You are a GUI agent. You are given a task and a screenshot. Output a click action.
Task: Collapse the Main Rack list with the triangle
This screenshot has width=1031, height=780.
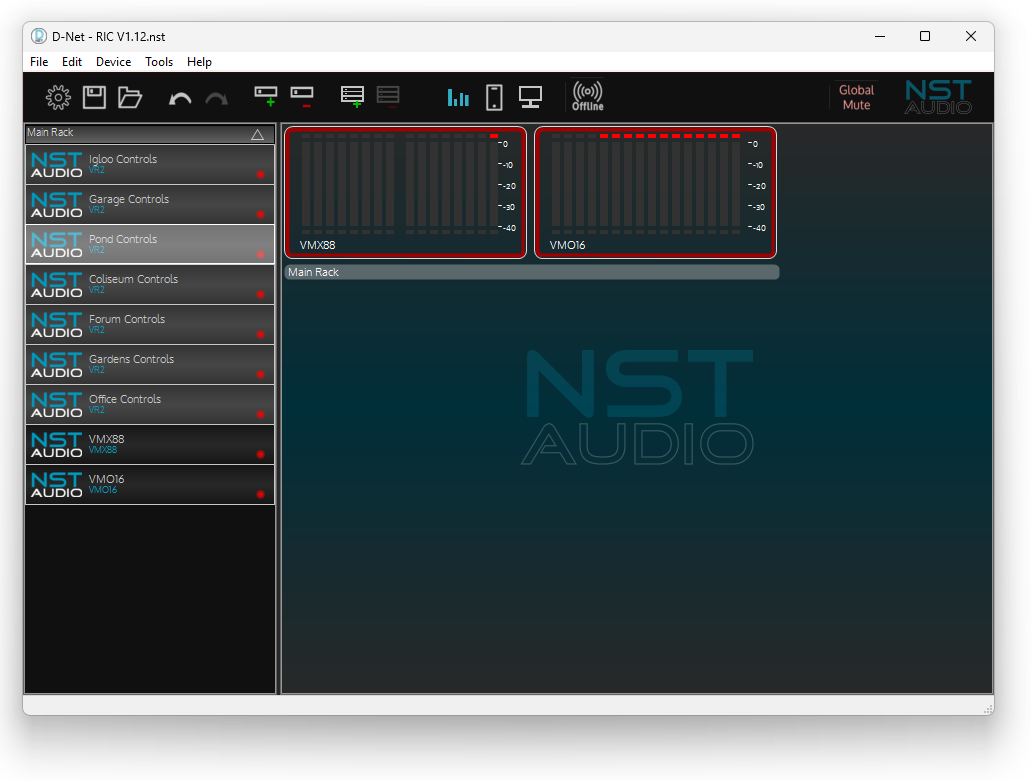tap(257, 134)
